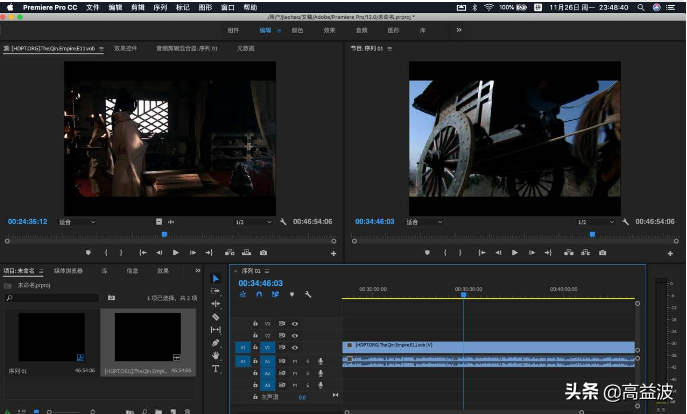Click the macOS Spotlight search icon
Screen dimensions: 687x414
(x=641, y=7)
